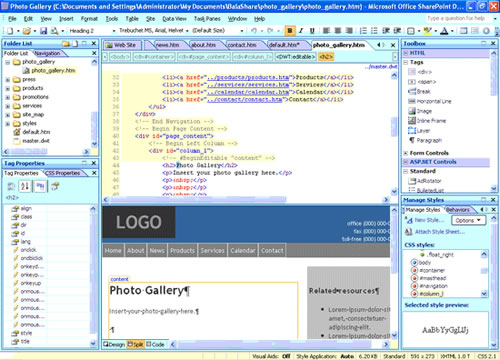
Task: Open the Data View menu
Action: (174, 19)
